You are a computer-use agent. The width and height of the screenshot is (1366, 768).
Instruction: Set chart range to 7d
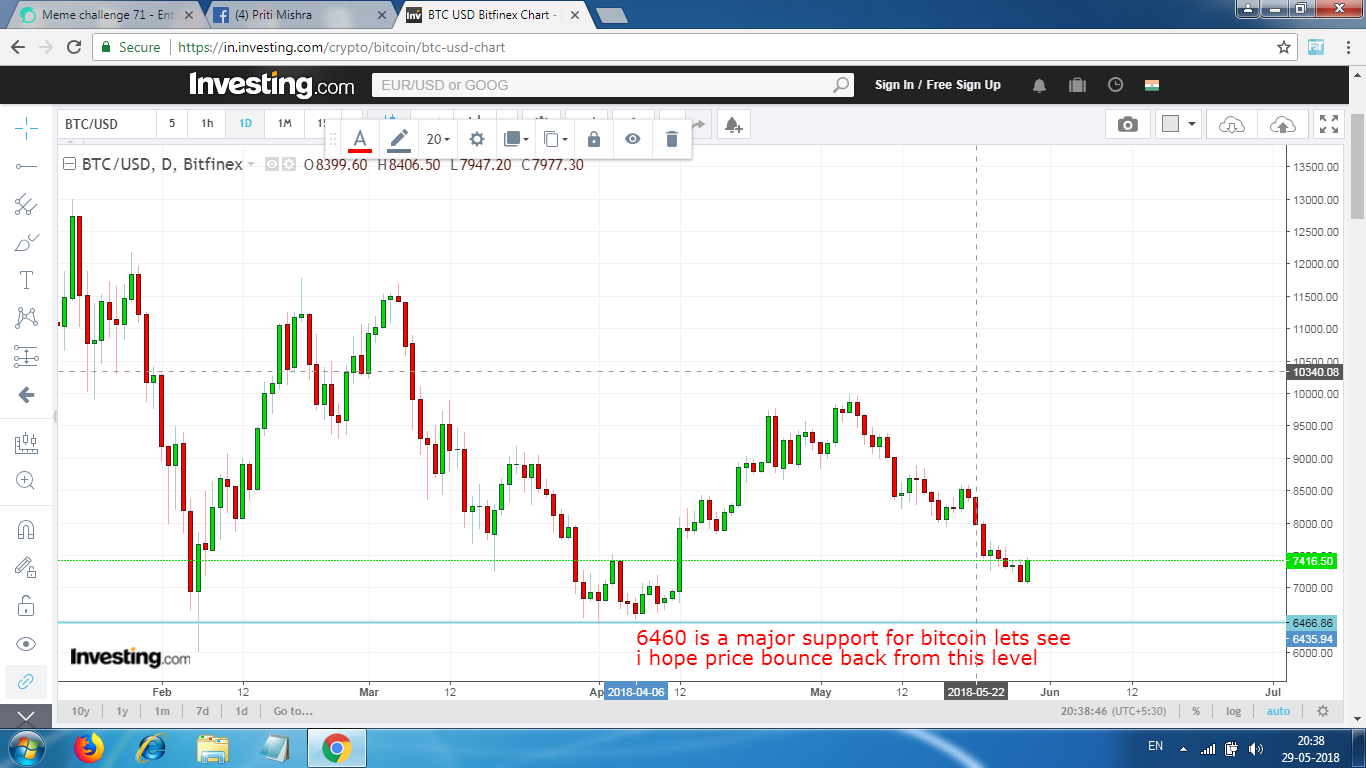pyautogui.click(x=202, y=711)
